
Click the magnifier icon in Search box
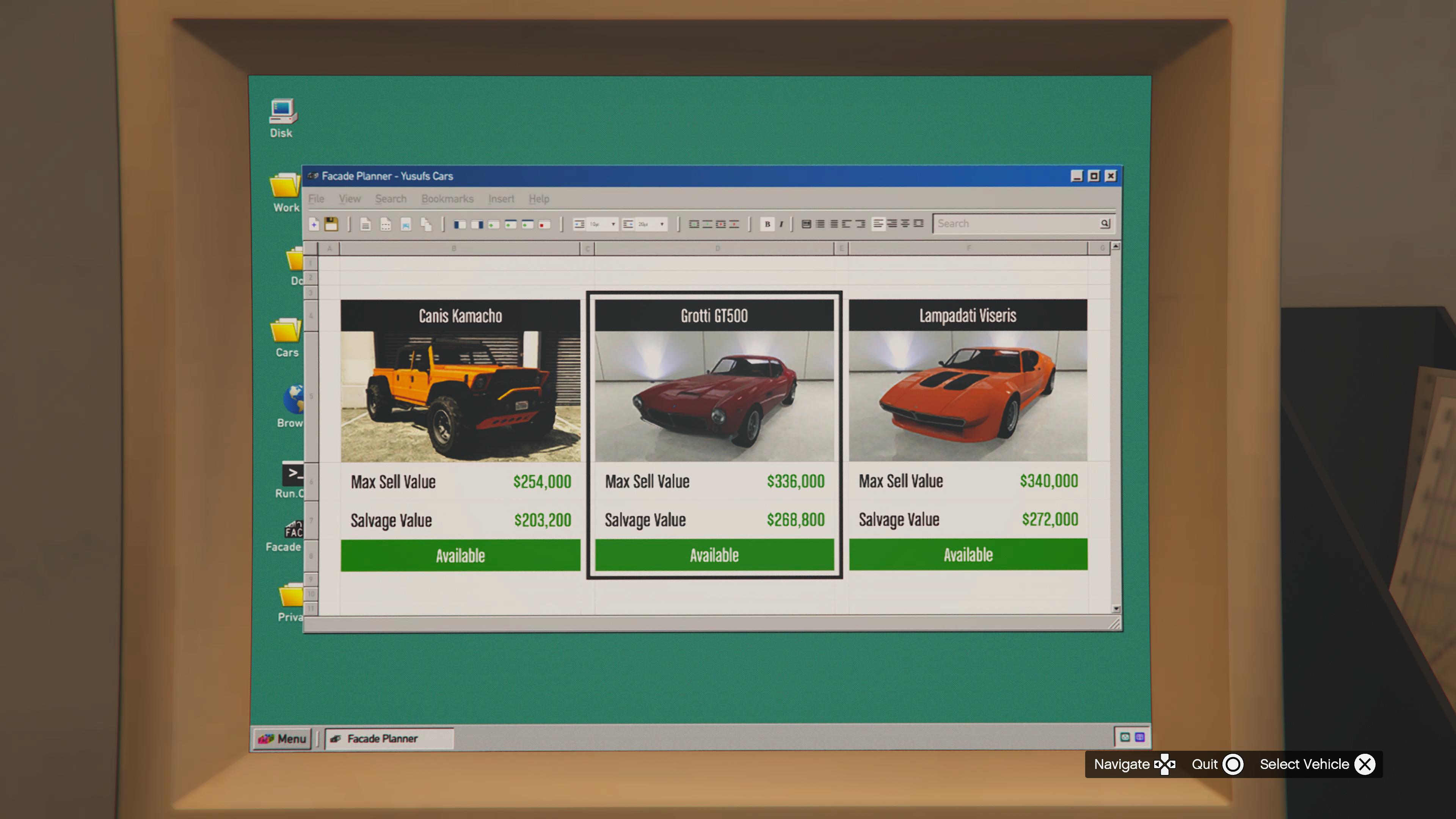tap(1105, 223)
